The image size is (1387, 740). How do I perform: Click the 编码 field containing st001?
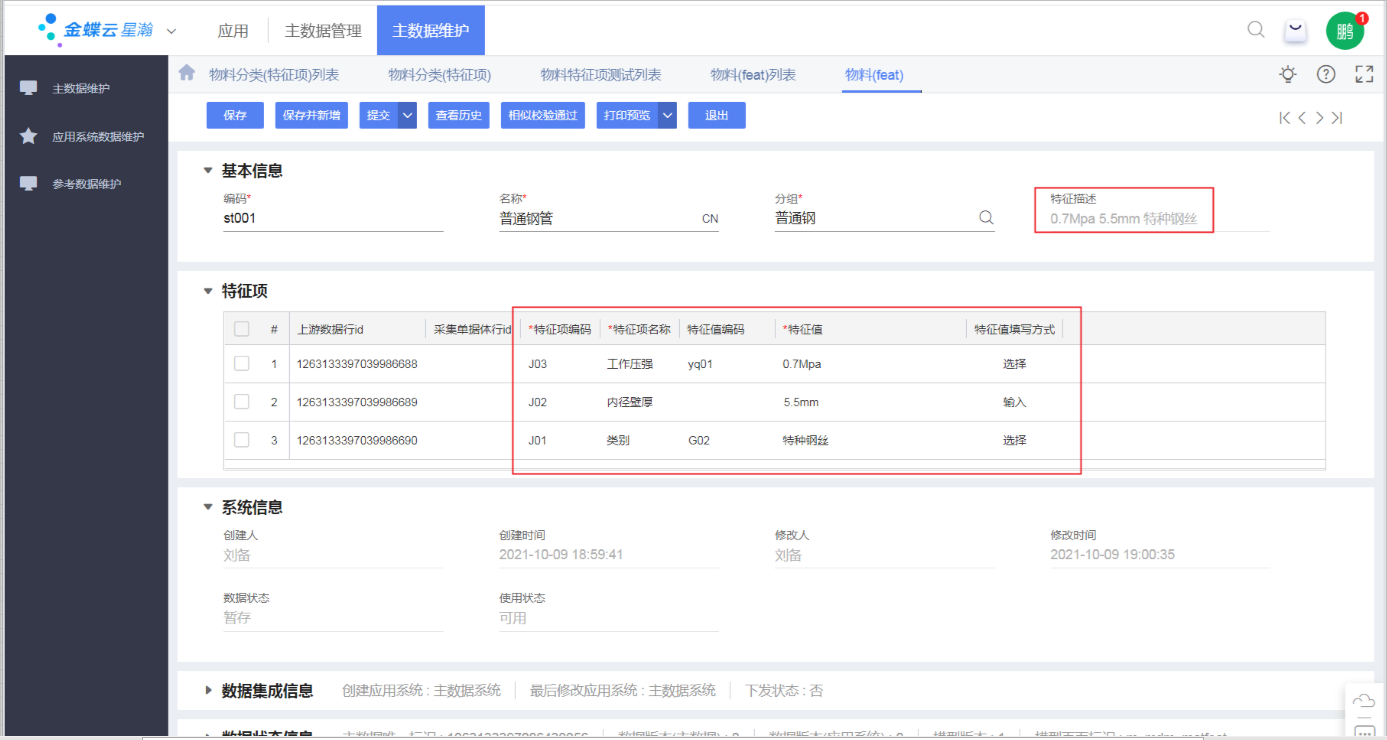click(333, 218)
